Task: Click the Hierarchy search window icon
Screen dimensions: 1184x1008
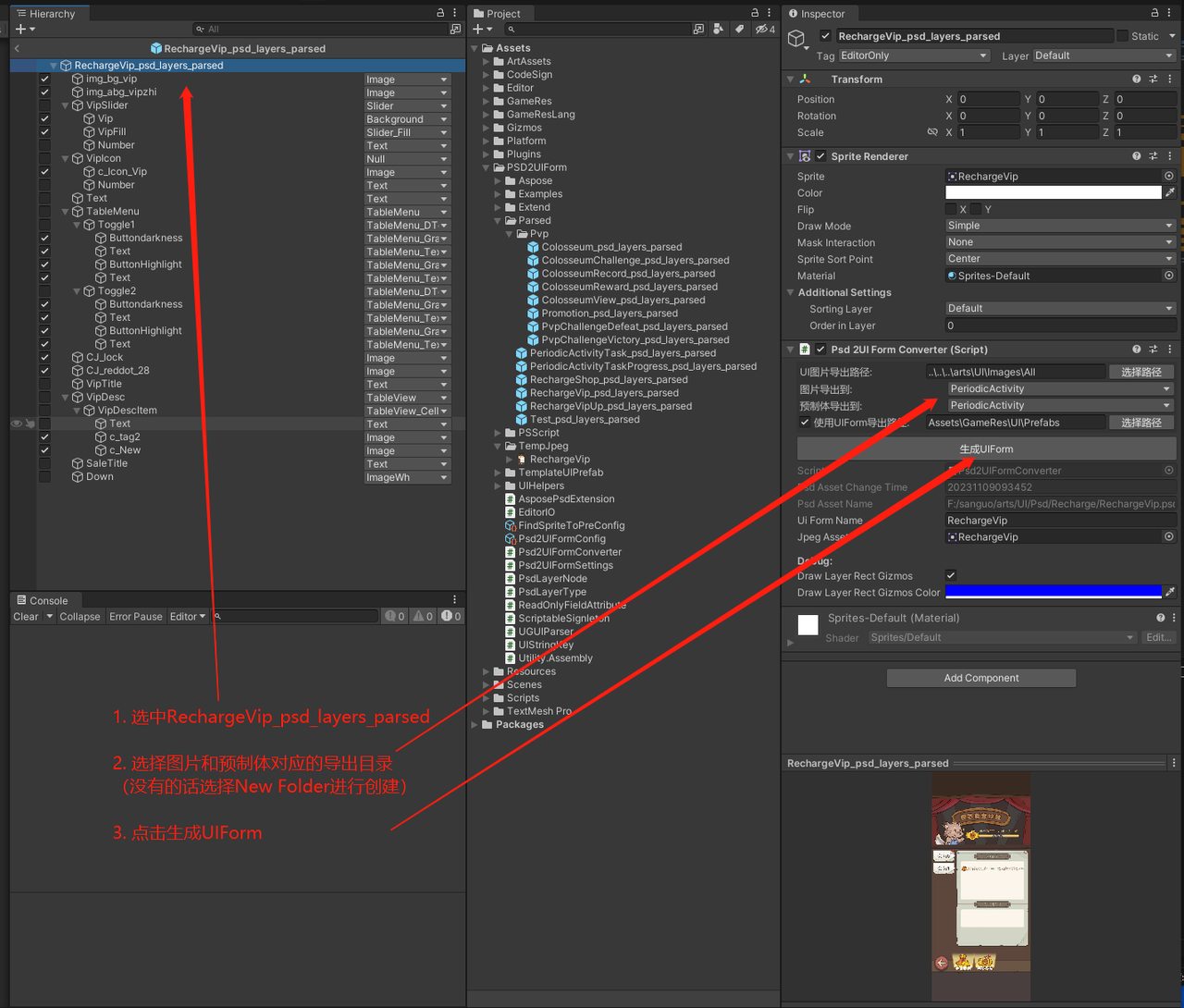Action: (454, 30)
